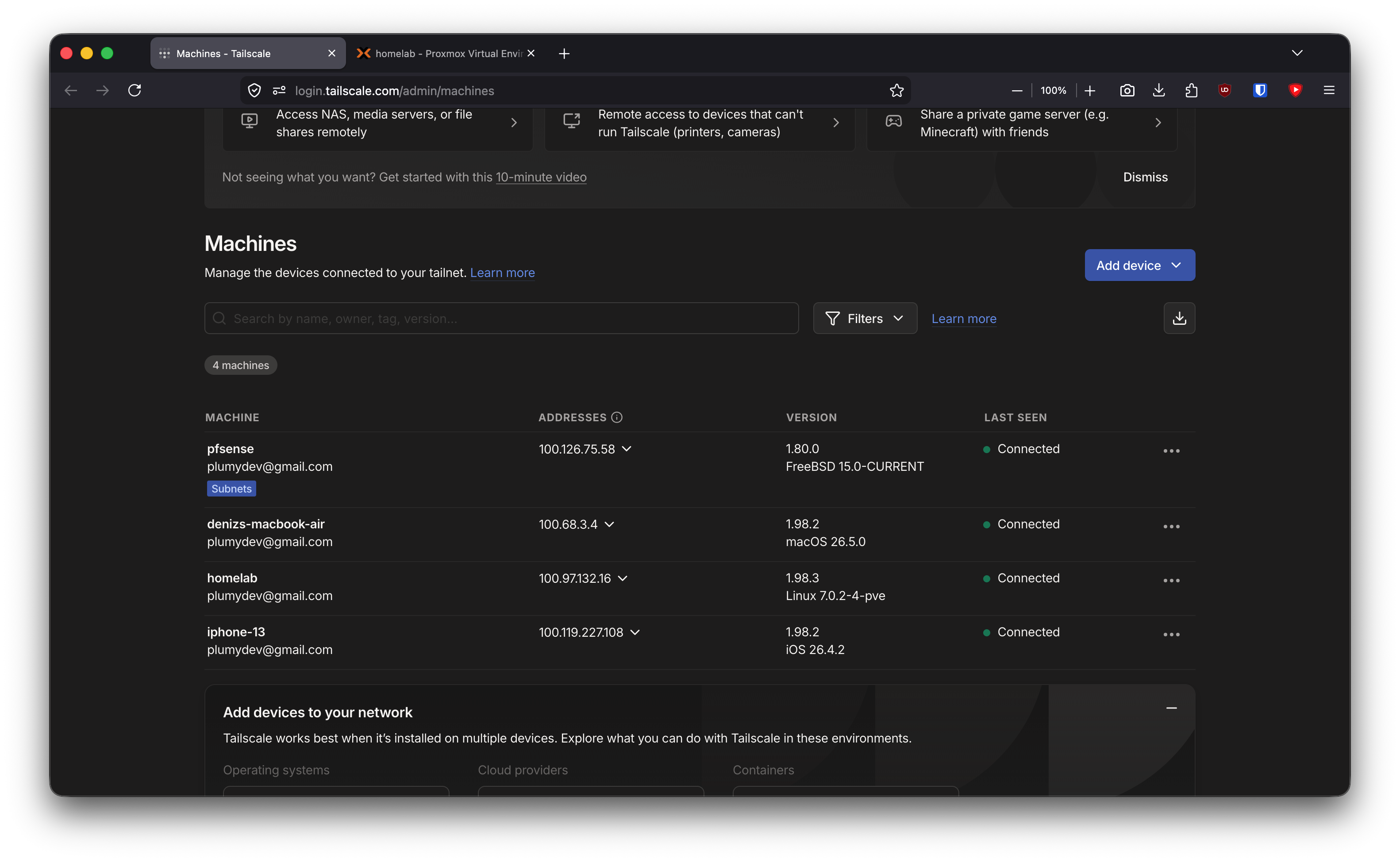Go back with the back arrow

pyautogui.click(x=71, y=90)
